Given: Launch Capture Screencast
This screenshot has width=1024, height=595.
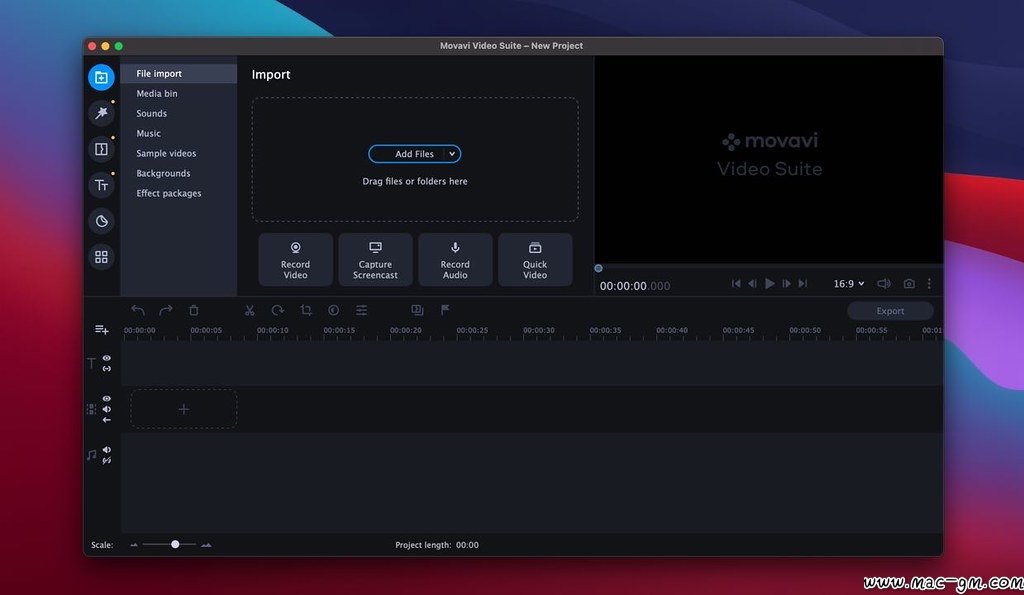Looking at the screenshot, I should coord(376,260).
